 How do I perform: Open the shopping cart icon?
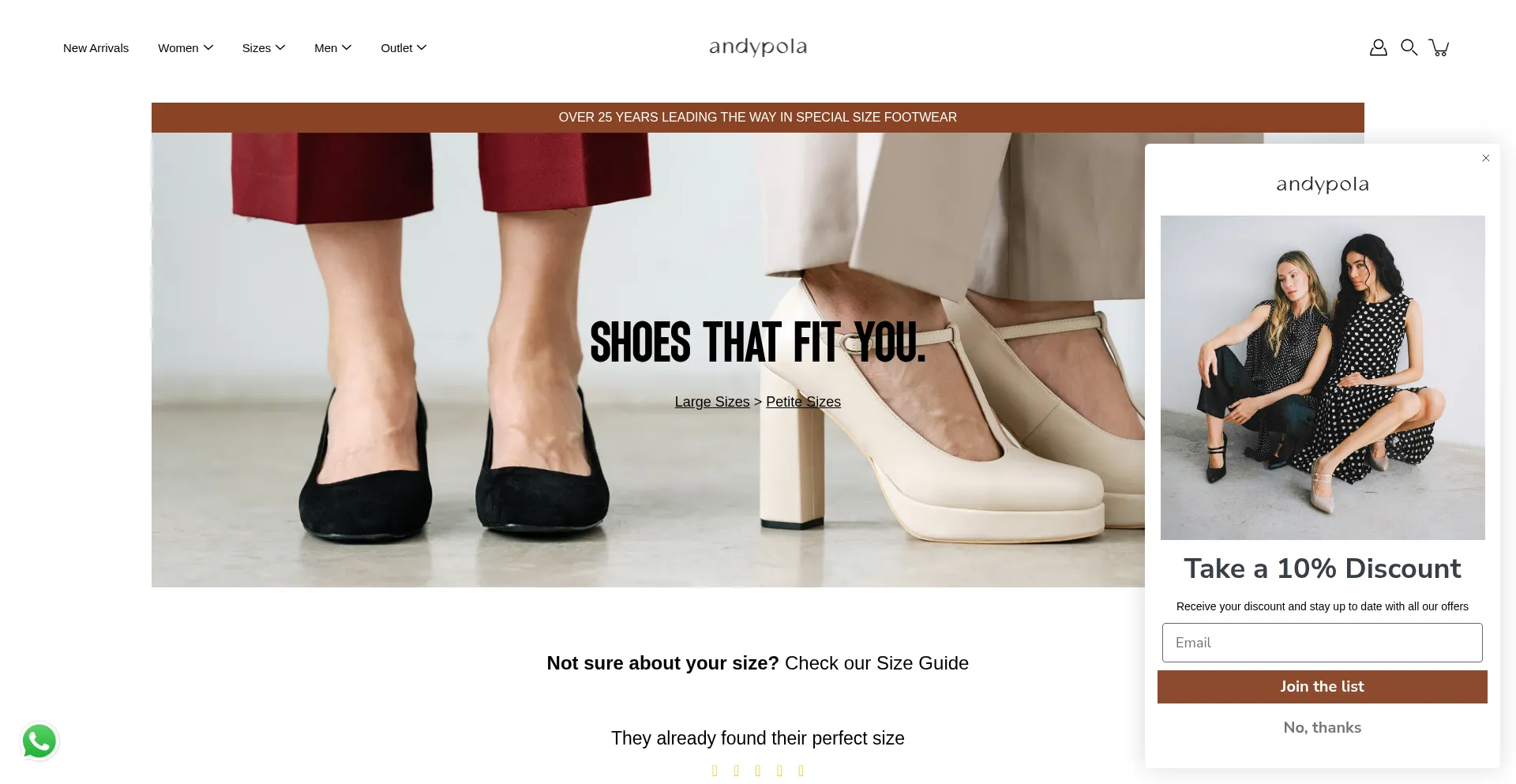[1439, 47]
